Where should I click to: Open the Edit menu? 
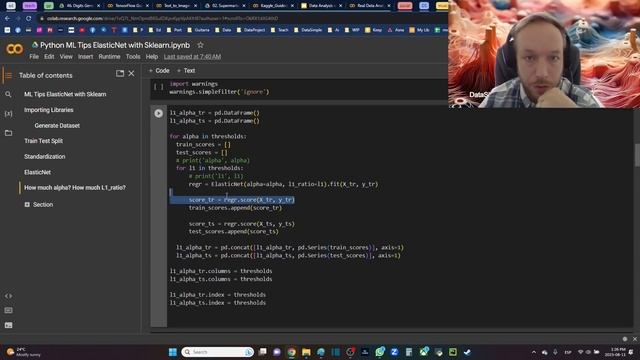click(x=49, y=57)
